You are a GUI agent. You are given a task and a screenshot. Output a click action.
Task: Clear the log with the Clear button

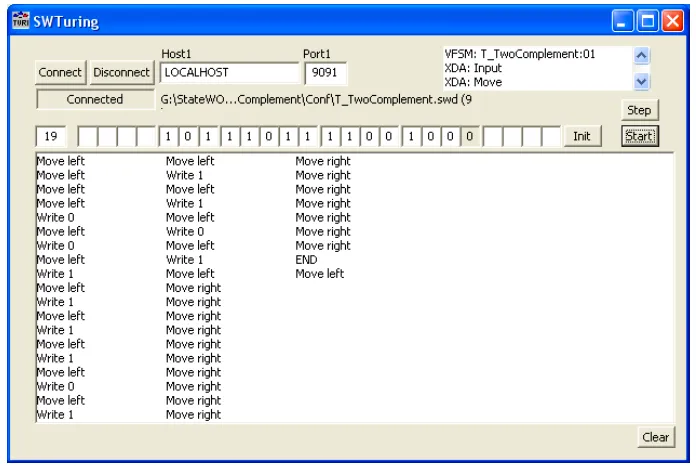click(655, 437)
